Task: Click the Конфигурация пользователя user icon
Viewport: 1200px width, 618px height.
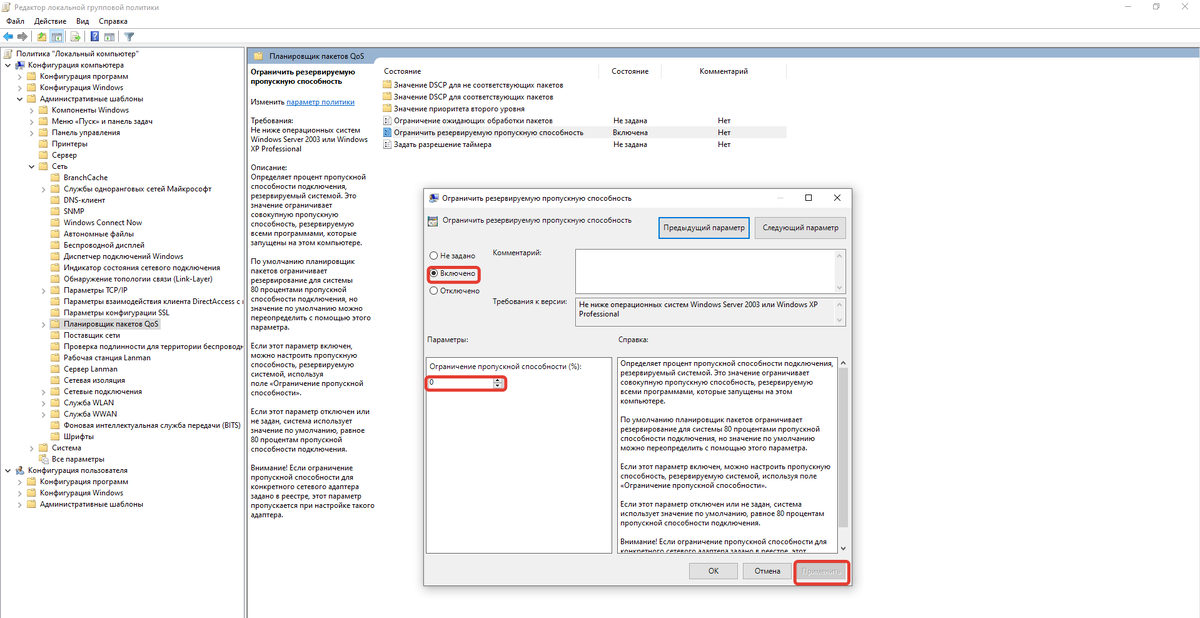Action: [20, 470]
